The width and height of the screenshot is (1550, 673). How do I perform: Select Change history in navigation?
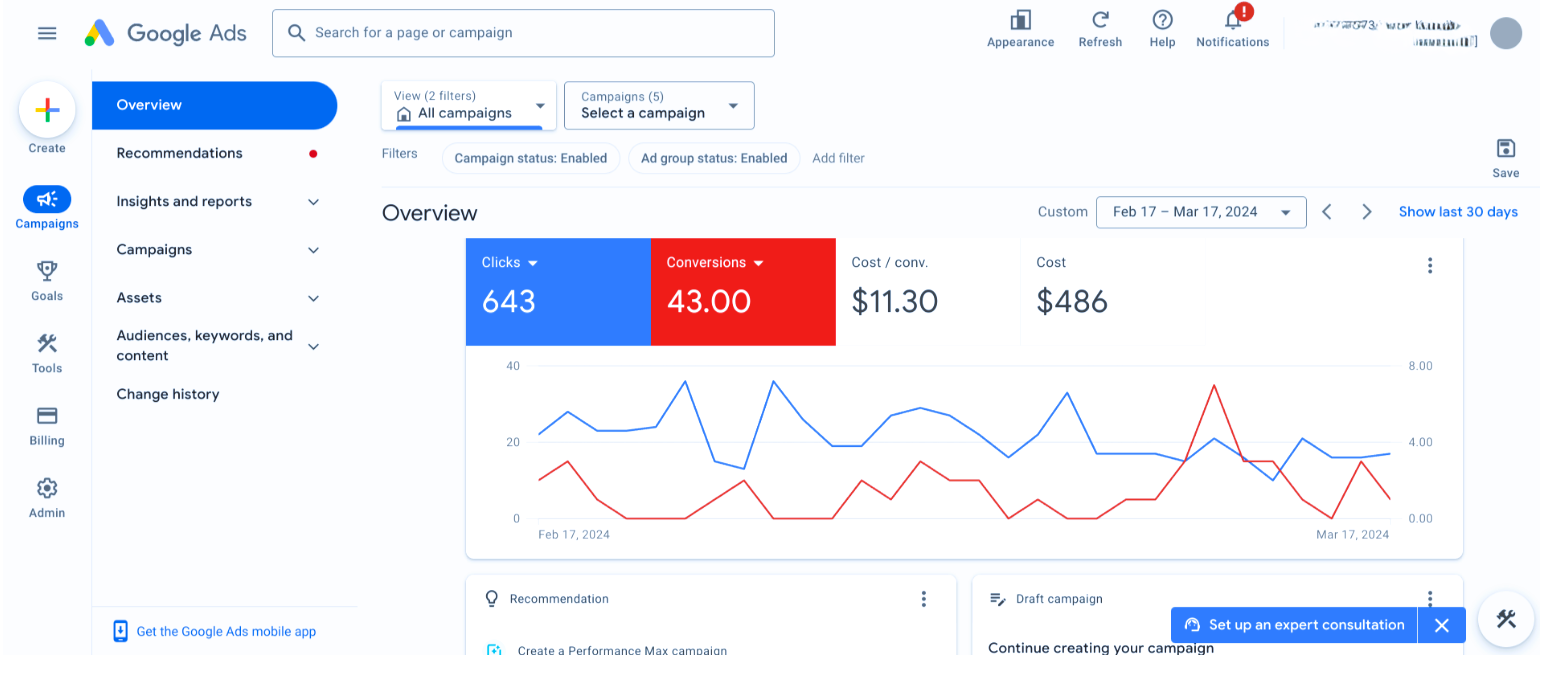(168, 394)
